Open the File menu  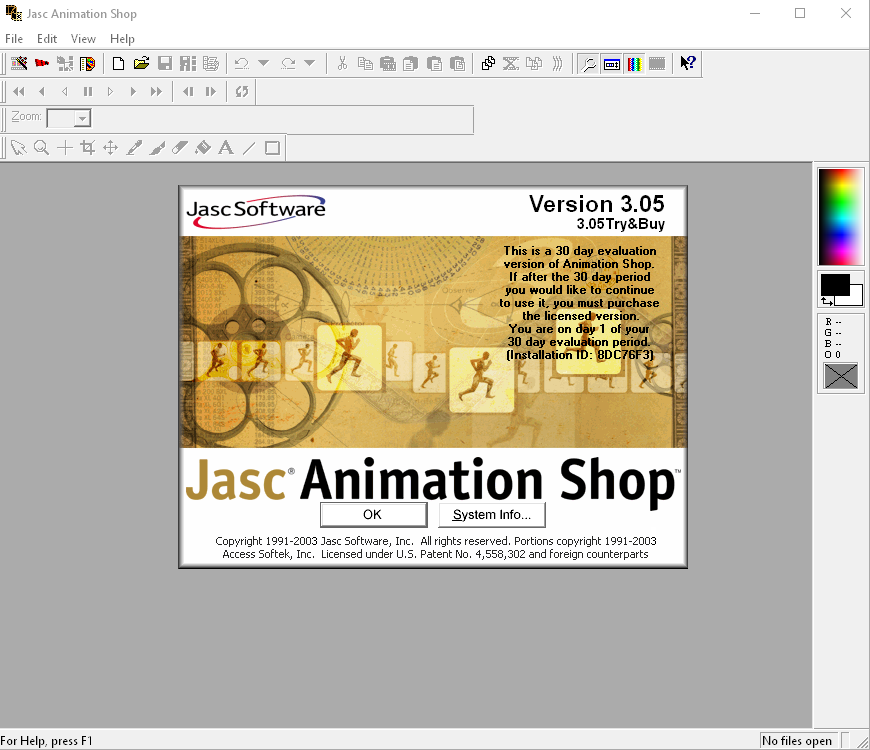14,39
